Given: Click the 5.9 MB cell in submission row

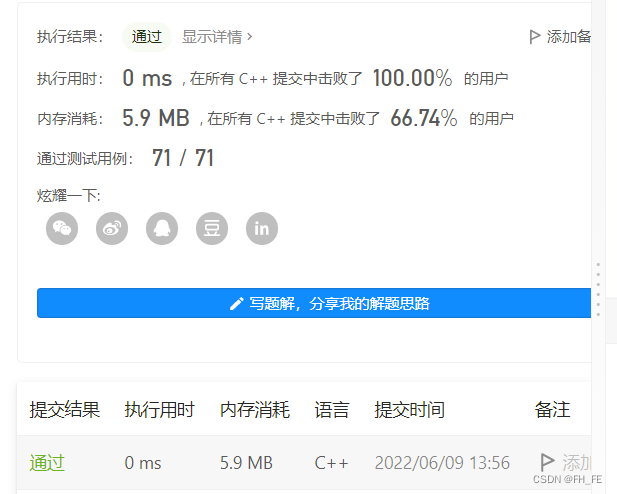Looking at the screenshot, I should pos(246,463).
